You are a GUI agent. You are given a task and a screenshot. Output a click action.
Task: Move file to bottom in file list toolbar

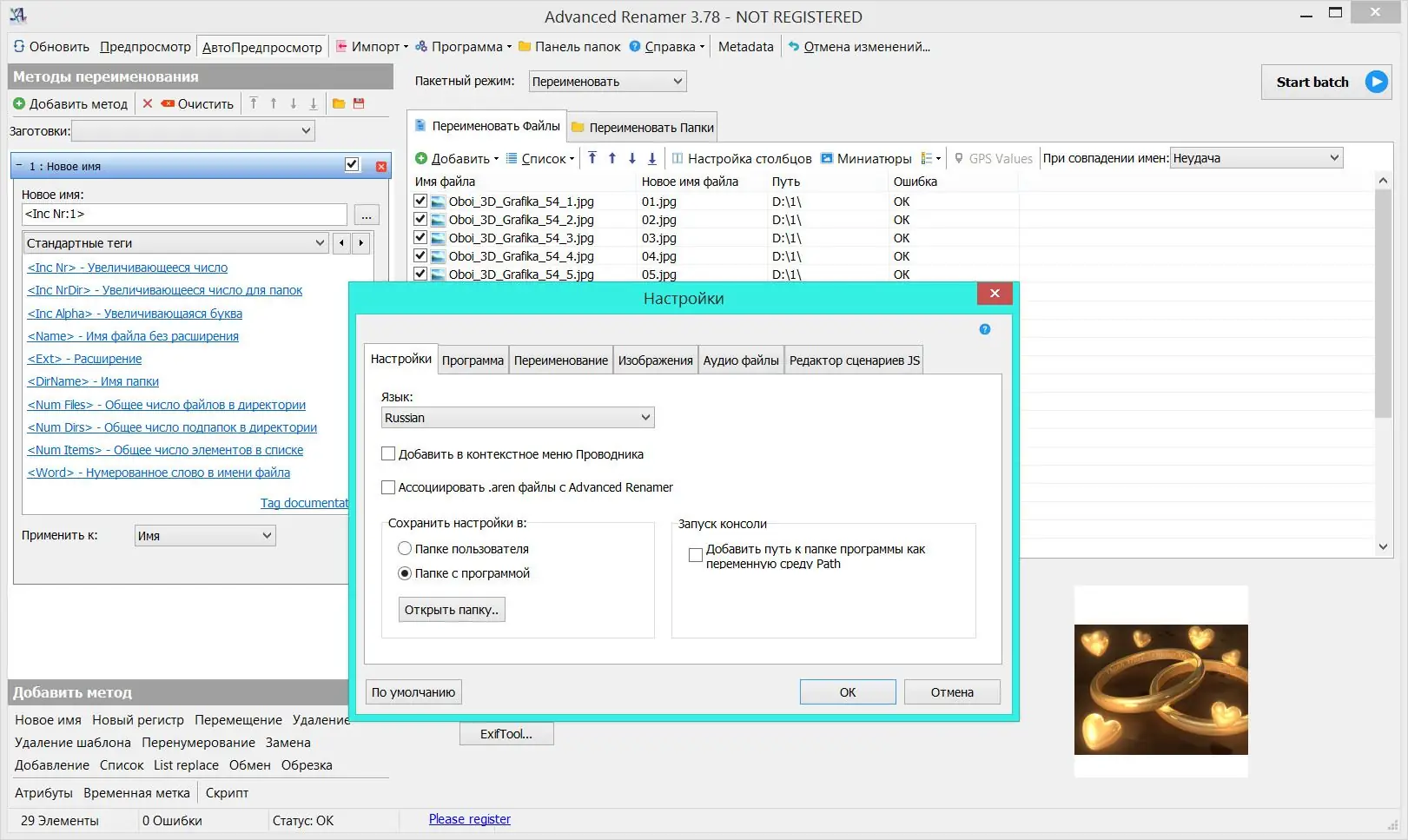652,158
